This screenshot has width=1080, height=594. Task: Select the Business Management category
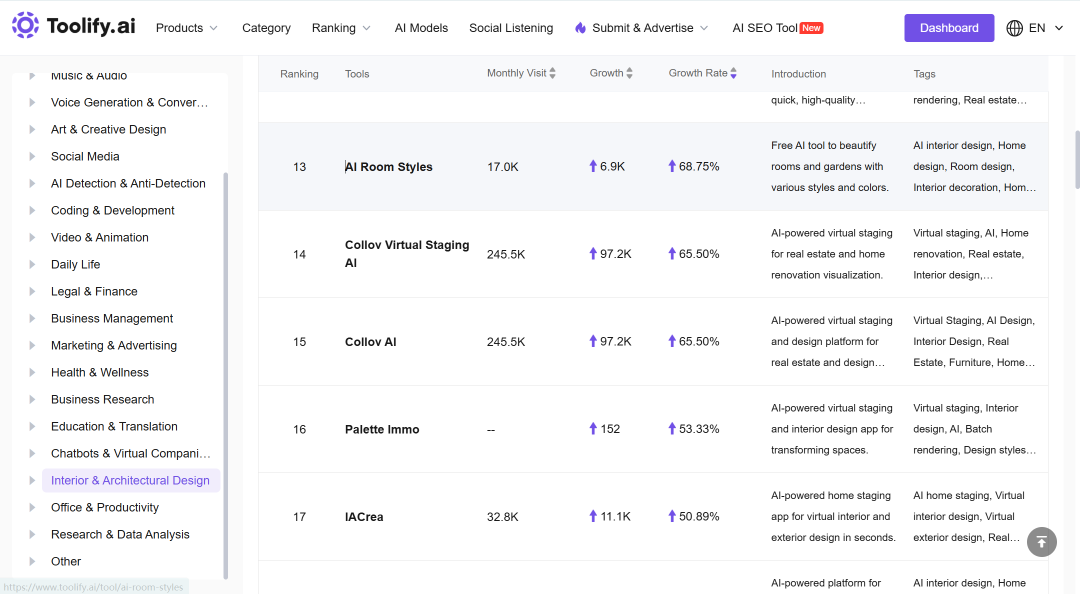click(x=112, y=318)
